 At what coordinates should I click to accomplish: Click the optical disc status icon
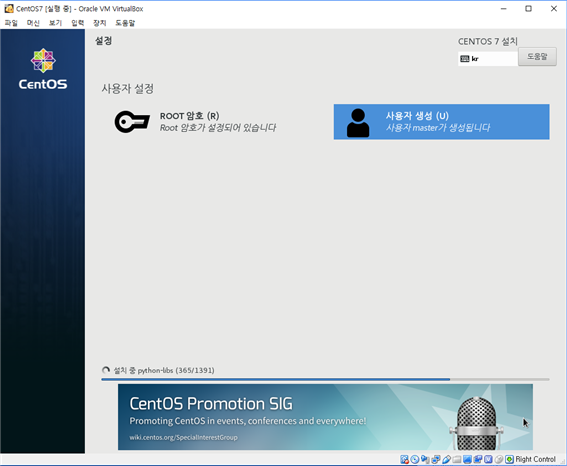(415, 459)
